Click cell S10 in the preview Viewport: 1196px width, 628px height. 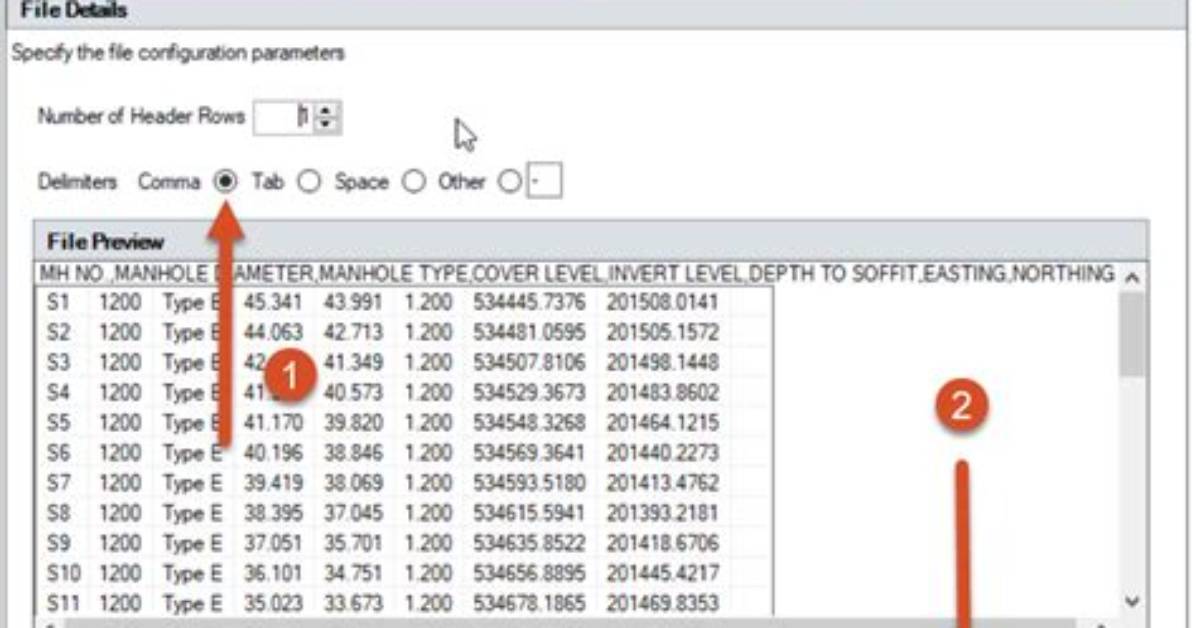64,574
